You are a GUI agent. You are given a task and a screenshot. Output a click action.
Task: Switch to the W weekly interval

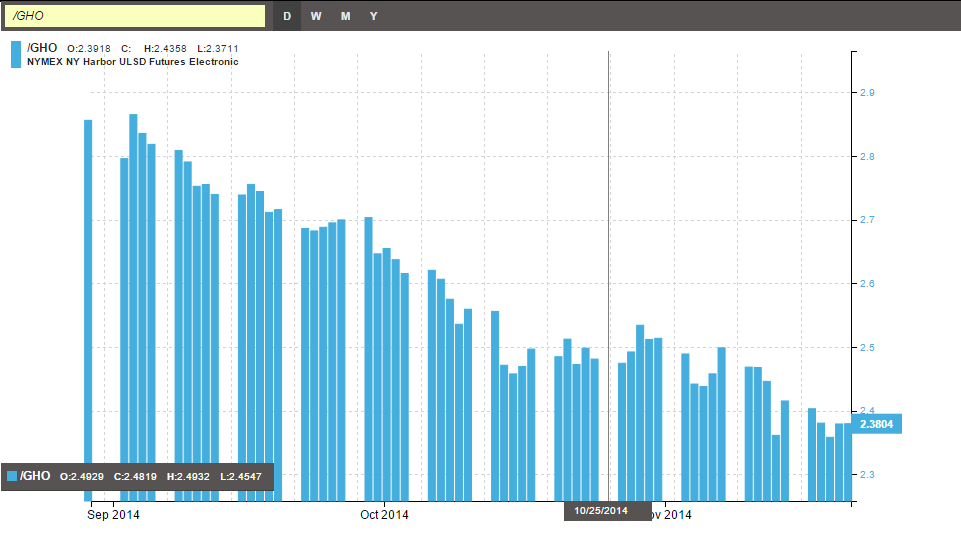pos(316,16)
